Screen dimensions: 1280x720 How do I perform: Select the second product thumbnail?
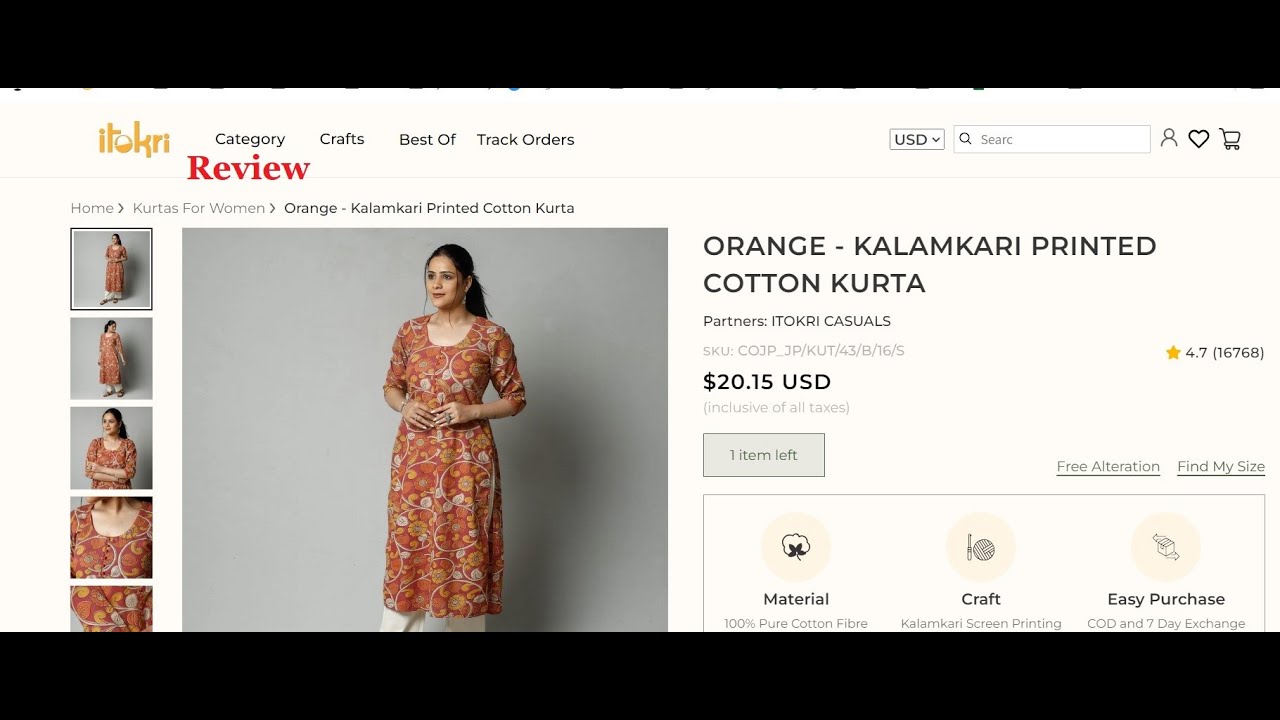pyautogui.click(x=111, y=359)
